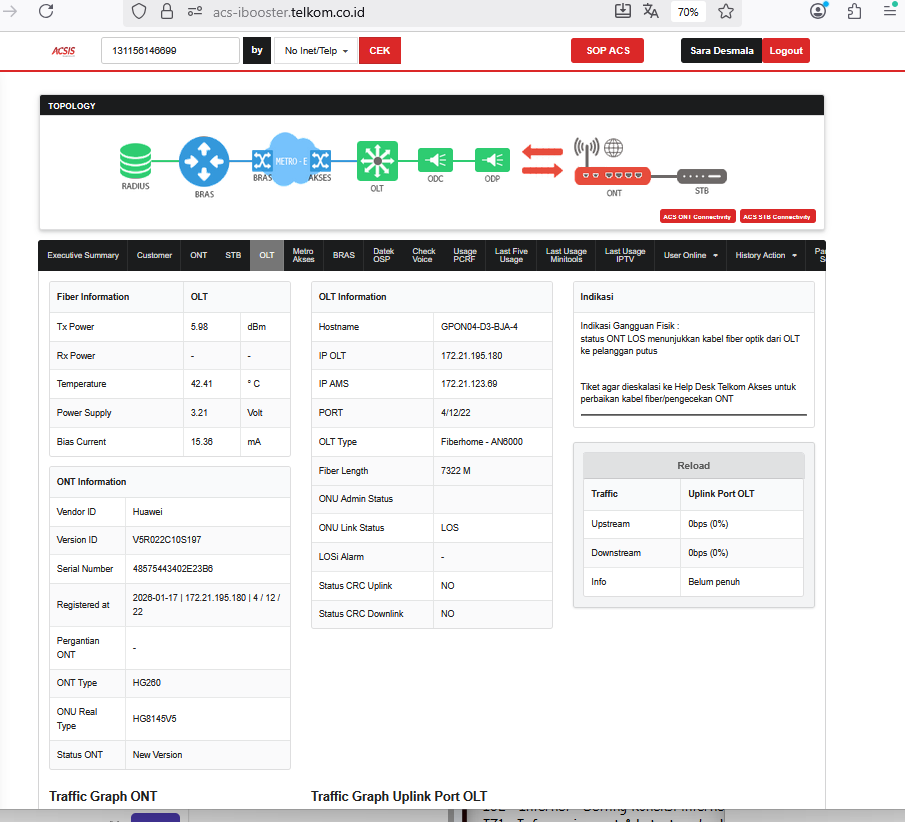Click the globe icon above ONT
The image size is (905, 822).
tap(614, 148)
